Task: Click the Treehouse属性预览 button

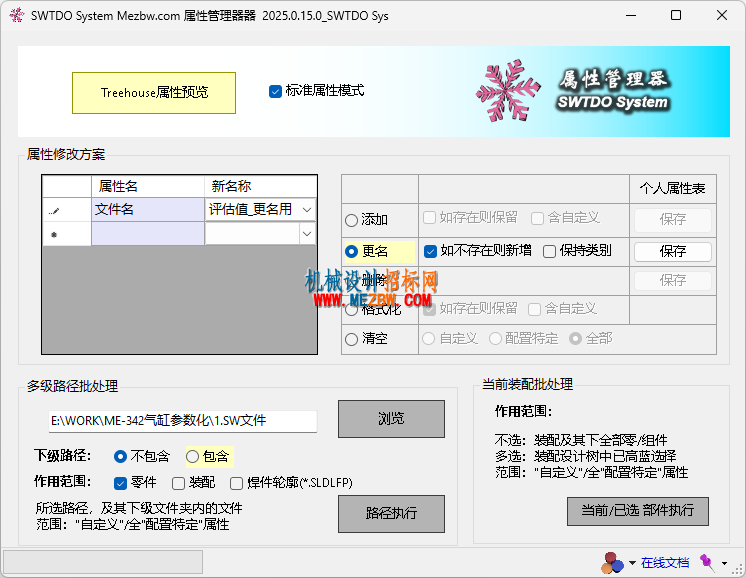Action: coord(154,92)
